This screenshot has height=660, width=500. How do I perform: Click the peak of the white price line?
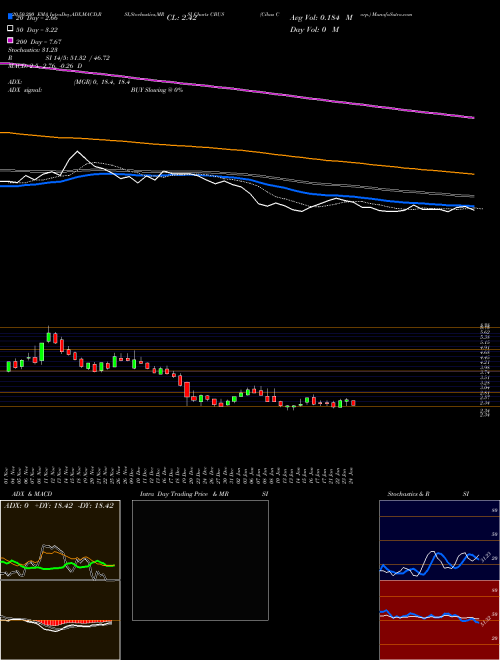(77, 152)
